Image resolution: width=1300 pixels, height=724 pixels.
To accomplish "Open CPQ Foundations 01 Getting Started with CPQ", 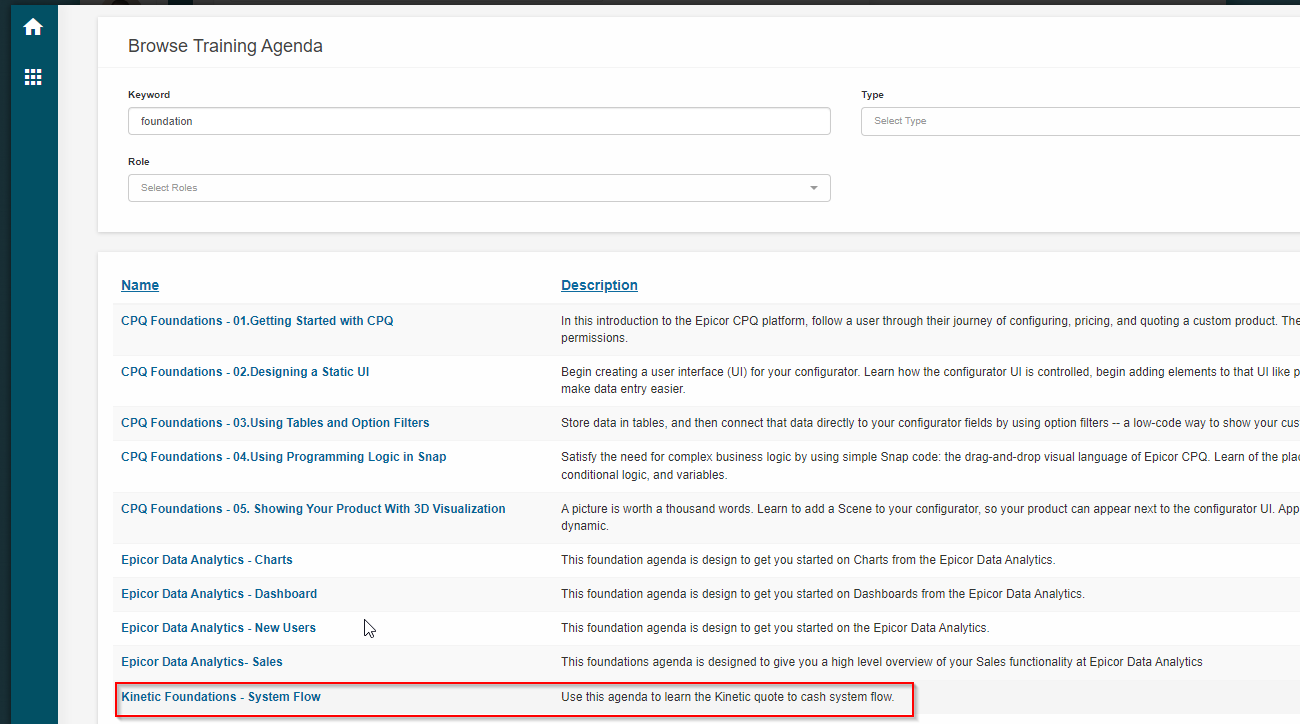I will pyautogui.click(x=257, y=321).
